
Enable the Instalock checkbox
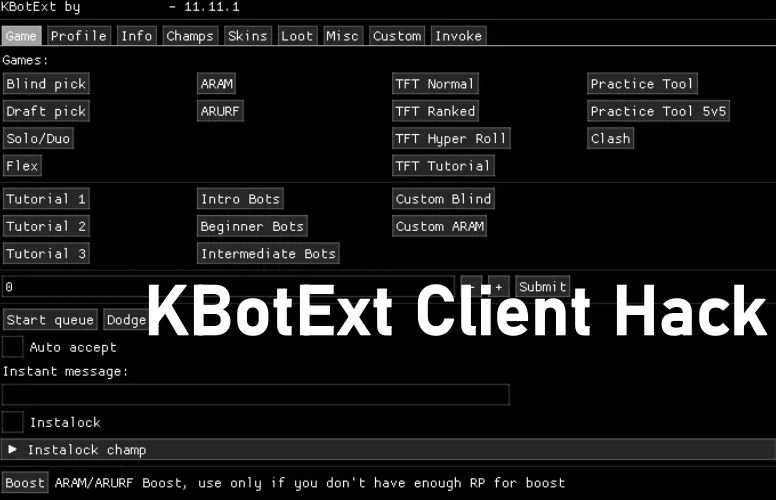(12, 422)
